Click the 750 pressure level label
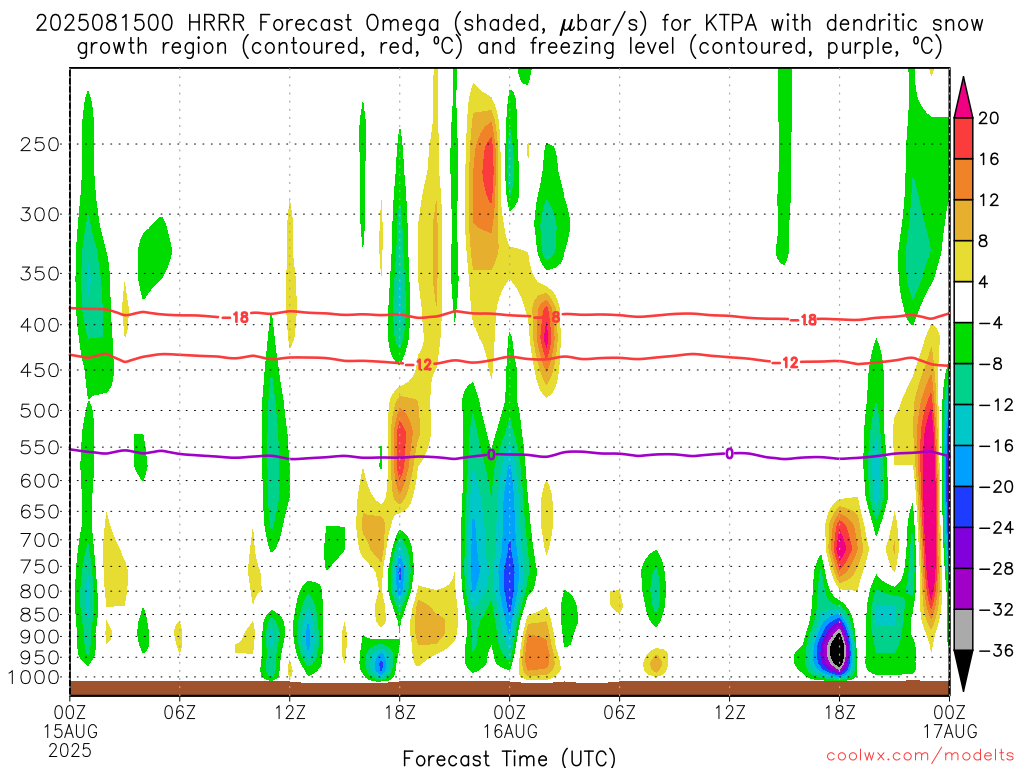Viewport: 1024px width, 768px height. point(40,567)
